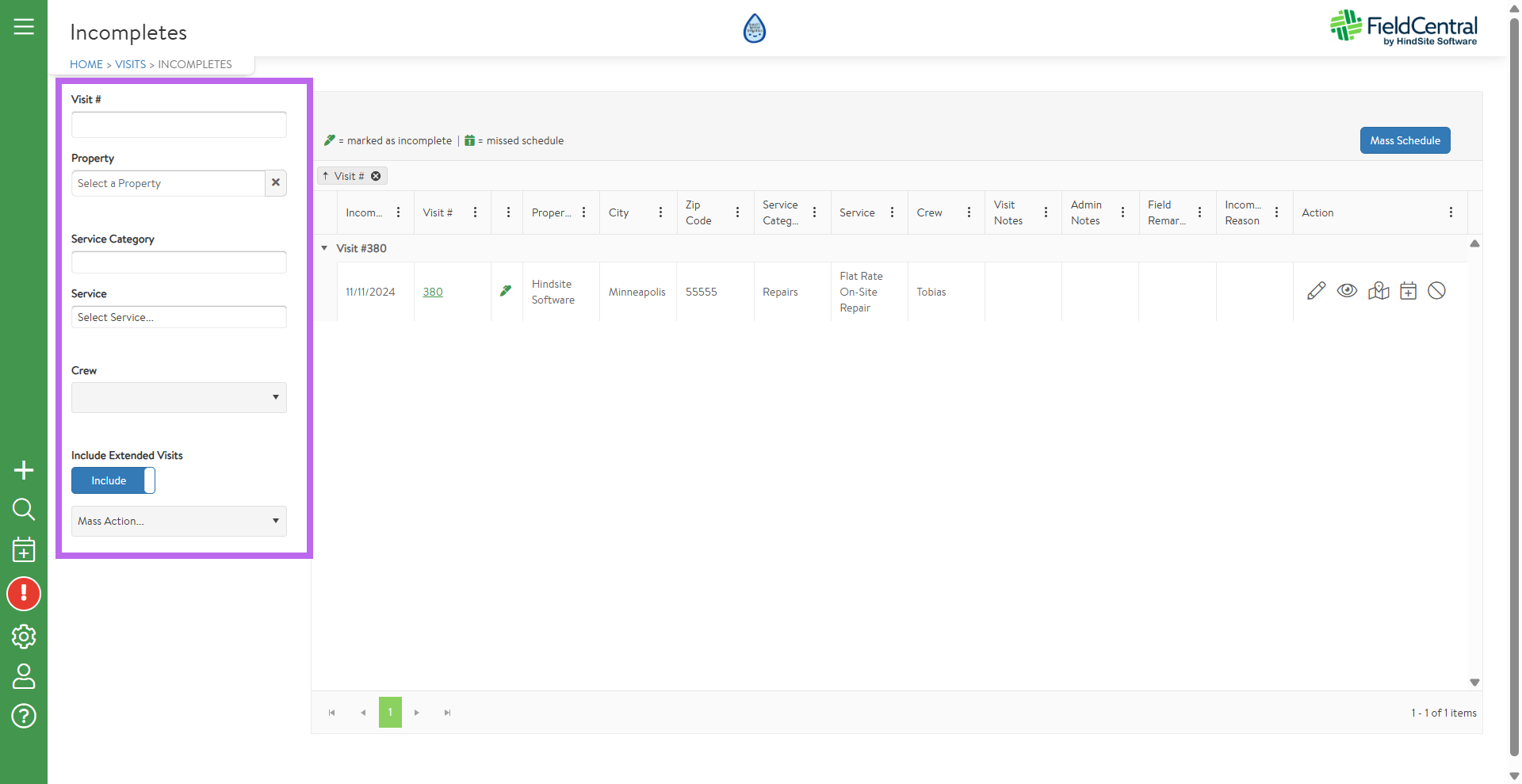Open the Crew dropdown filter
This screenshot has height=784, width=1522.
click(x=179, y=397)
